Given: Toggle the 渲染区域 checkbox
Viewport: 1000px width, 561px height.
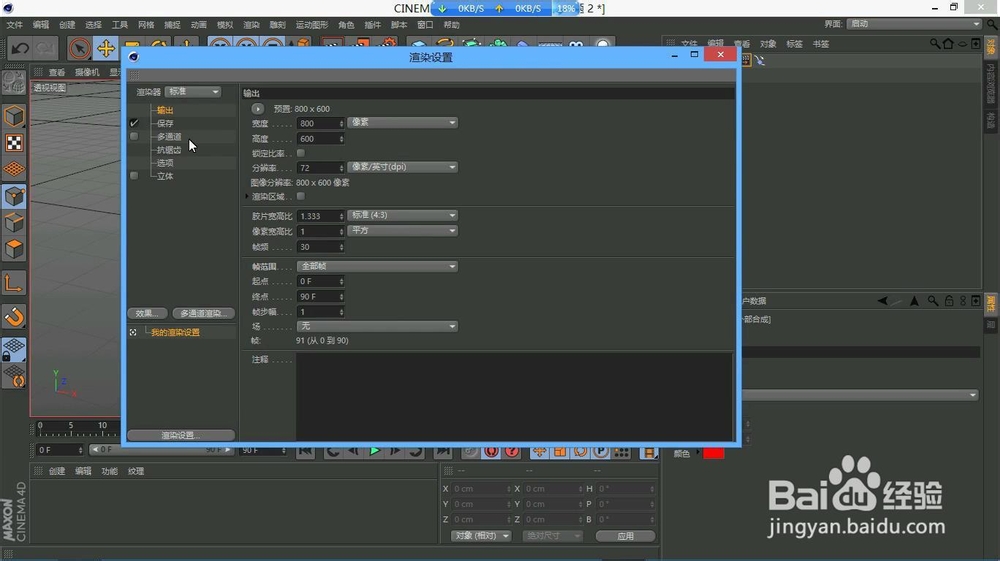Looking at the screenshot, I should (x=301, y=196).
